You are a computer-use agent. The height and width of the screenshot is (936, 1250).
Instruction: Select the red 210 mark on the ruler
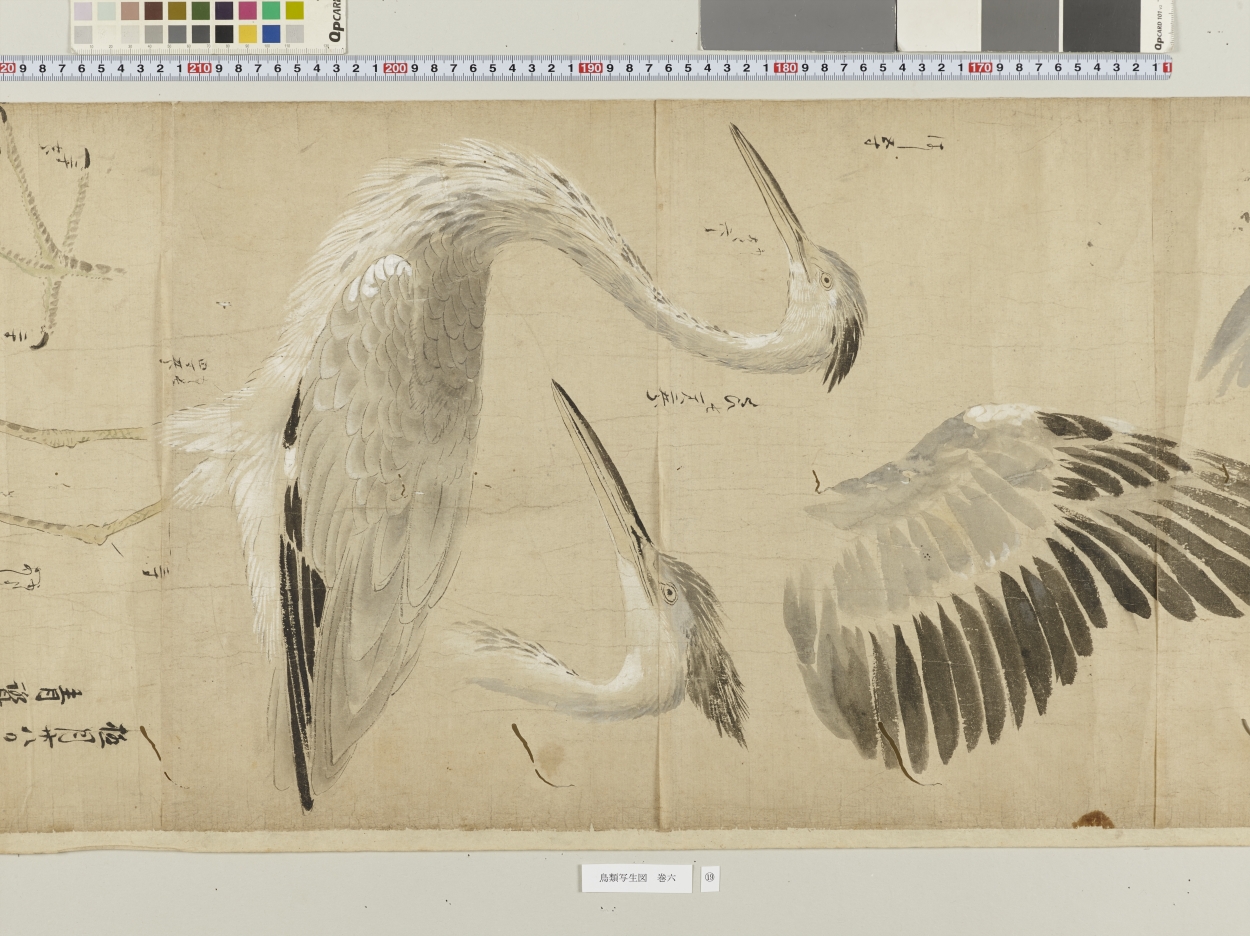pyautogui.click(x=199, y=69)
